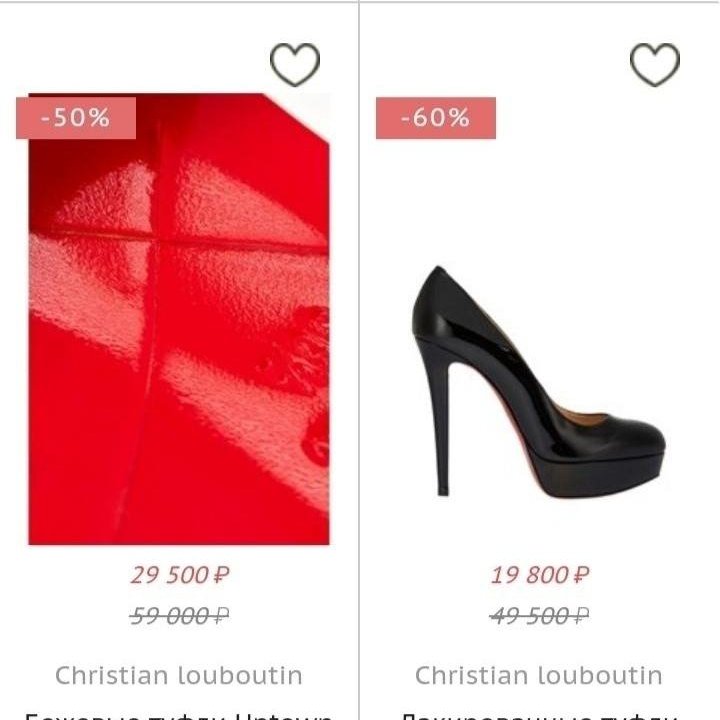Screen dimensions: 720x720
Task: Select the 29 500 ₽ sale price
Action: pos(180,575)
